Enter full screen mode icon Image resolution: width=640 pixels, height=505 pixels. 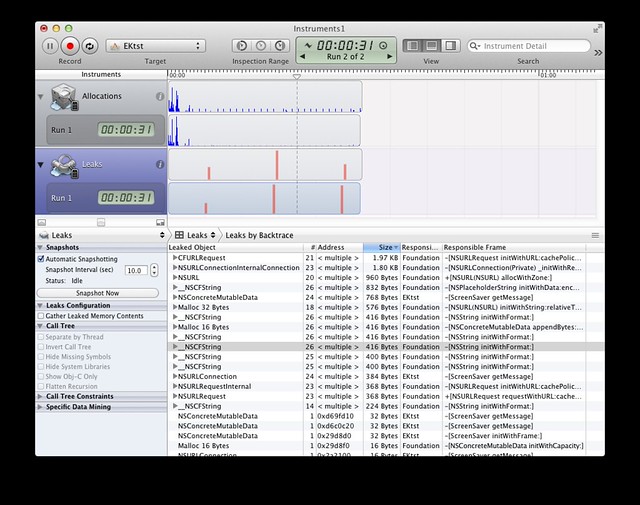click(x=597, y=29)
